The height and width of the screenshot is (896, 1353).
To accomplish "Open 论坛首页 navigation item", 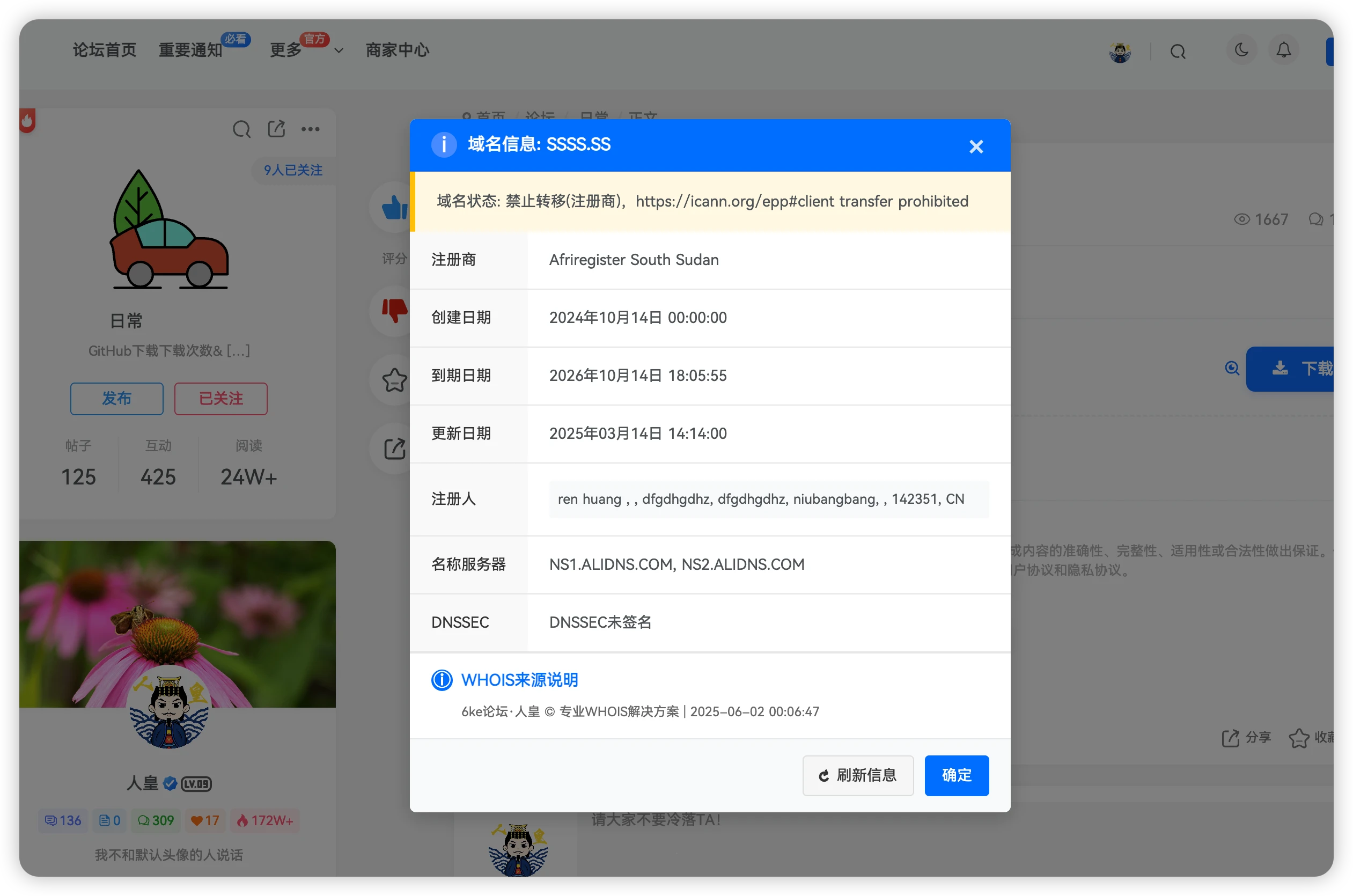I will click(105, 50).
